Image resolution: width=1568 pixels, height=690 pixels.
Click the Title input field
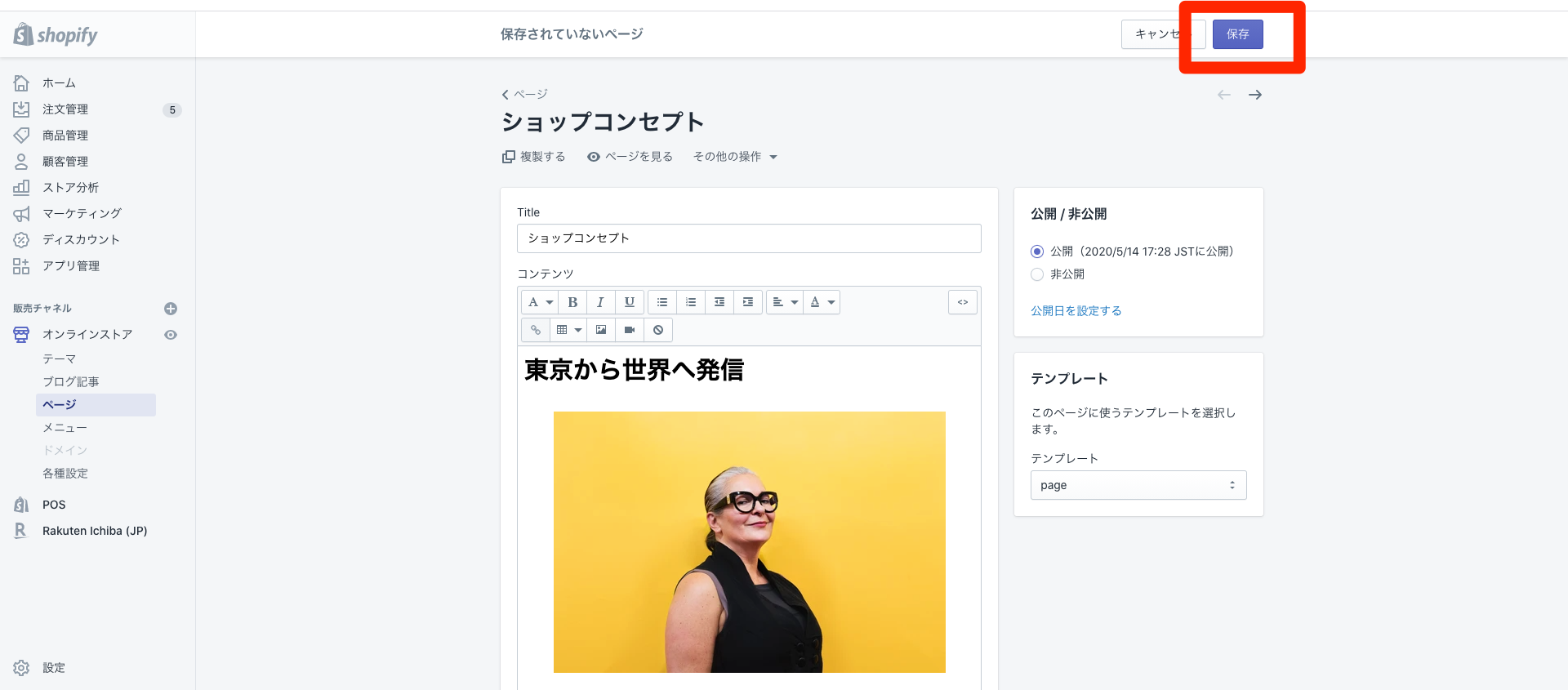click(749, 238)
